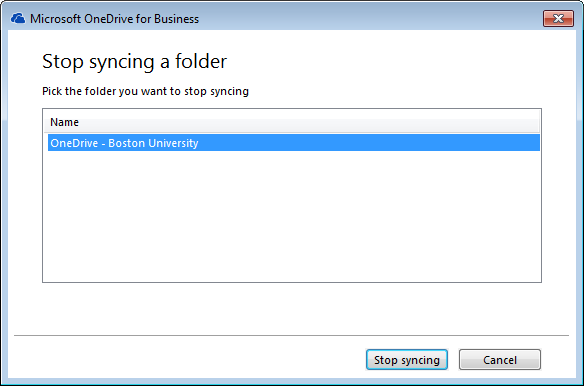Image resolution: width=584 pixels, height=386 pixels.
Task: Click the Stop syncing button
Action: (x=407, y=360)
